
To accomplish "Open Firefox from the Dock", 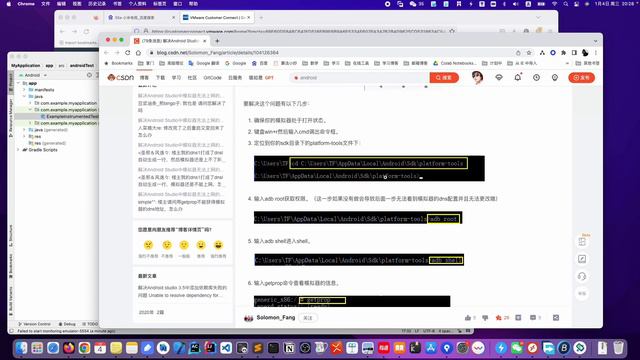I will click(69, 348).
